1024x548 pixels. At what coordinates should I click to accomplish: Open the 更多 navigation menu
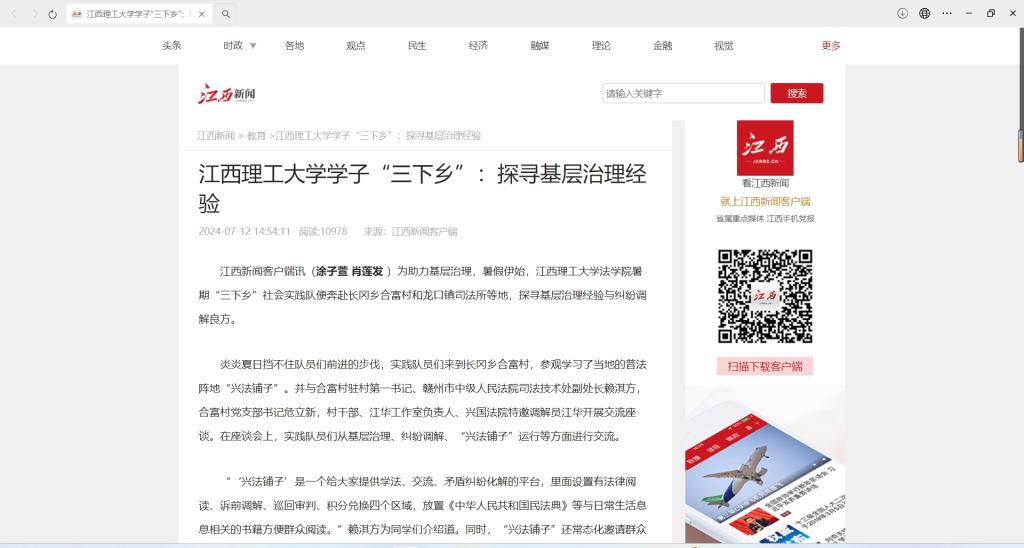point(831,46)
